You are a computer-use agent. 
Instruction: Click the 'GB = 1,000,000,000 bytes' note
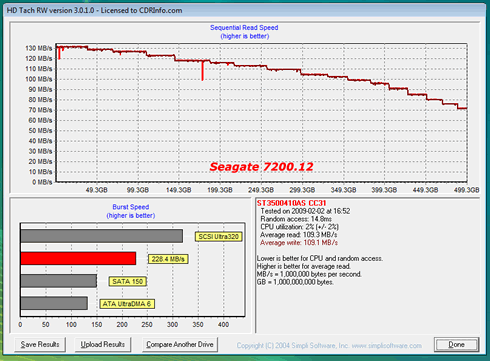(x=295, y=282)
